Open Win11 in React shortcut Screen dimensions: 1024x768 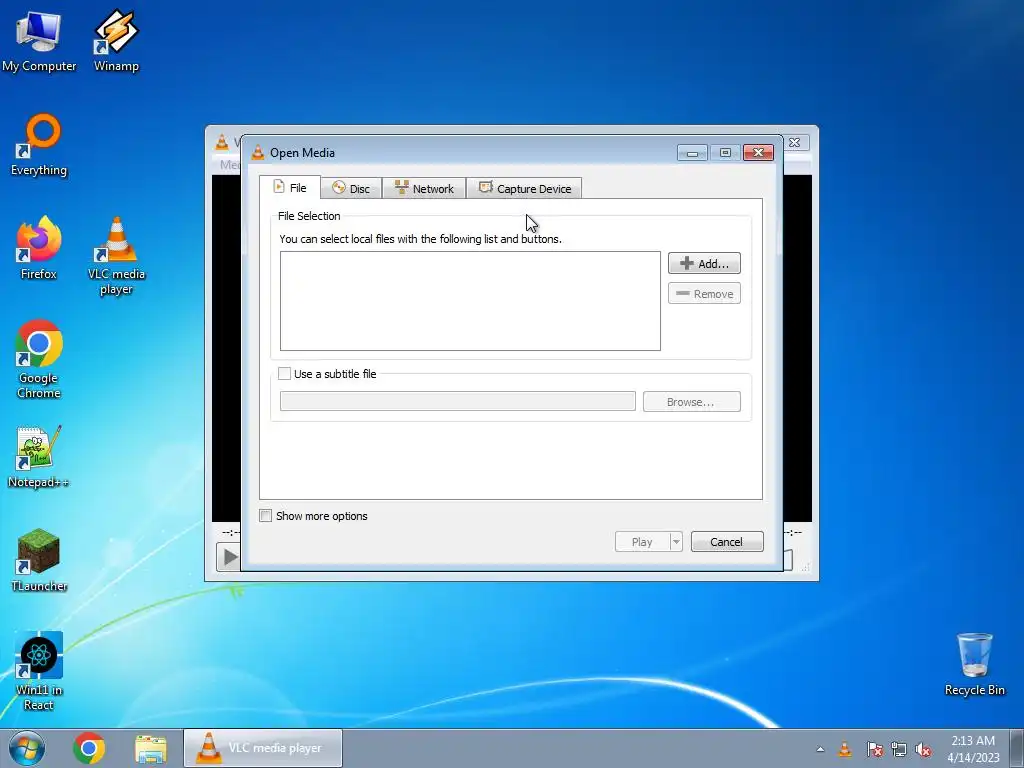pos(39,671)
